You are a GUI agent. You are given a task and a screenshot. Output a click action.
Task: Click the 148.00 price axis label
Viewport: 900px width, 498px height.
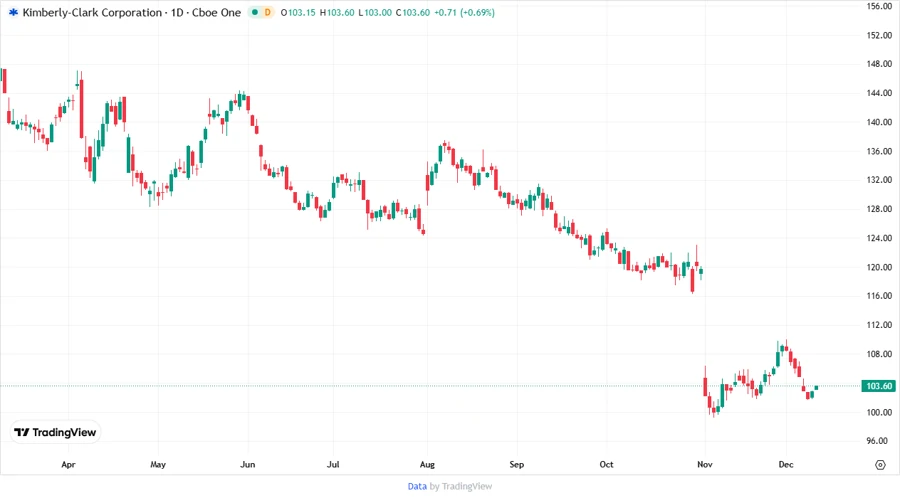coord(879,64)
